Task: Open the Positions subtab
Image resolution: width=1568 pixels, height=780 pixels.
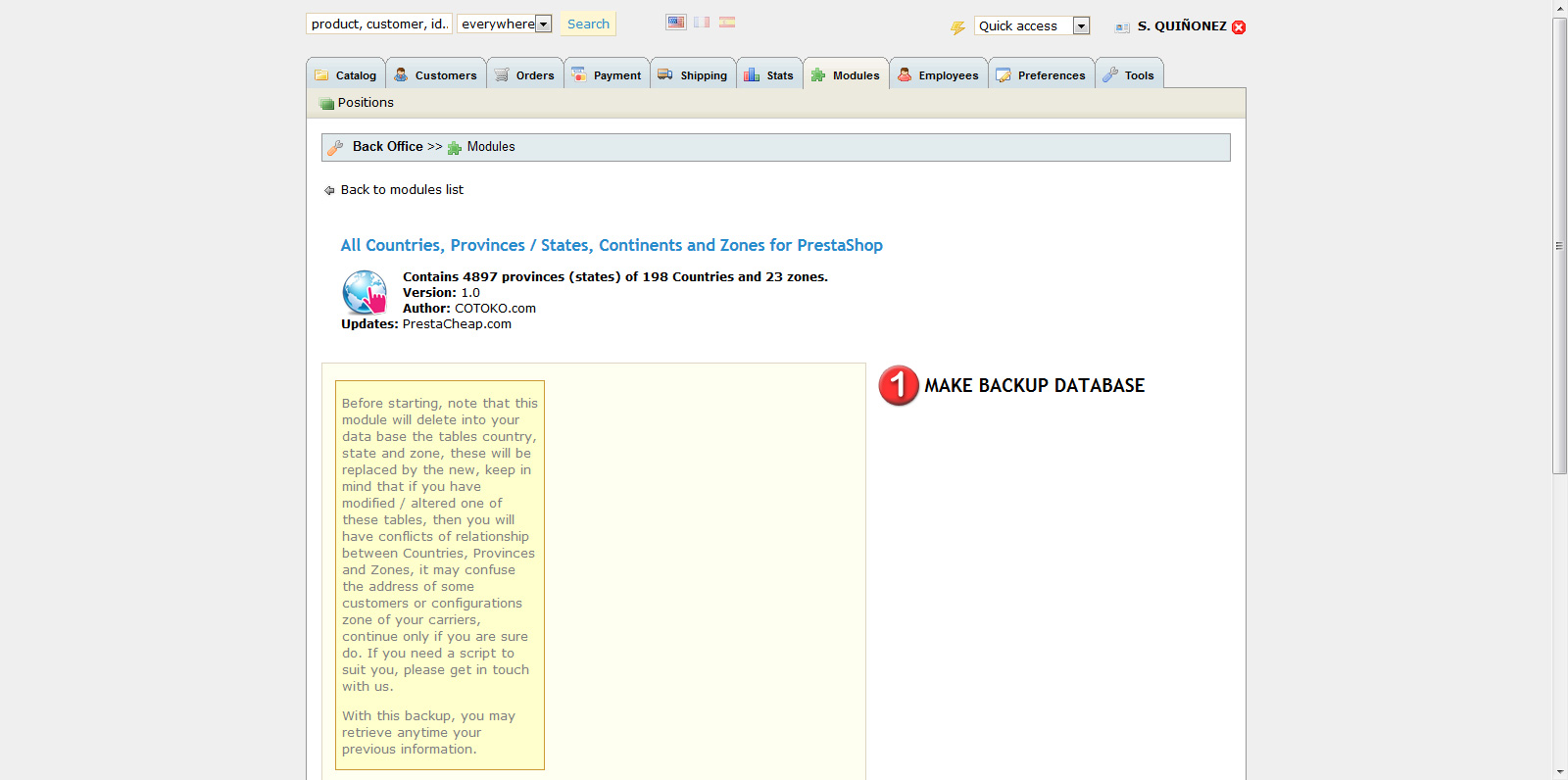Action: tap(357, 103)
